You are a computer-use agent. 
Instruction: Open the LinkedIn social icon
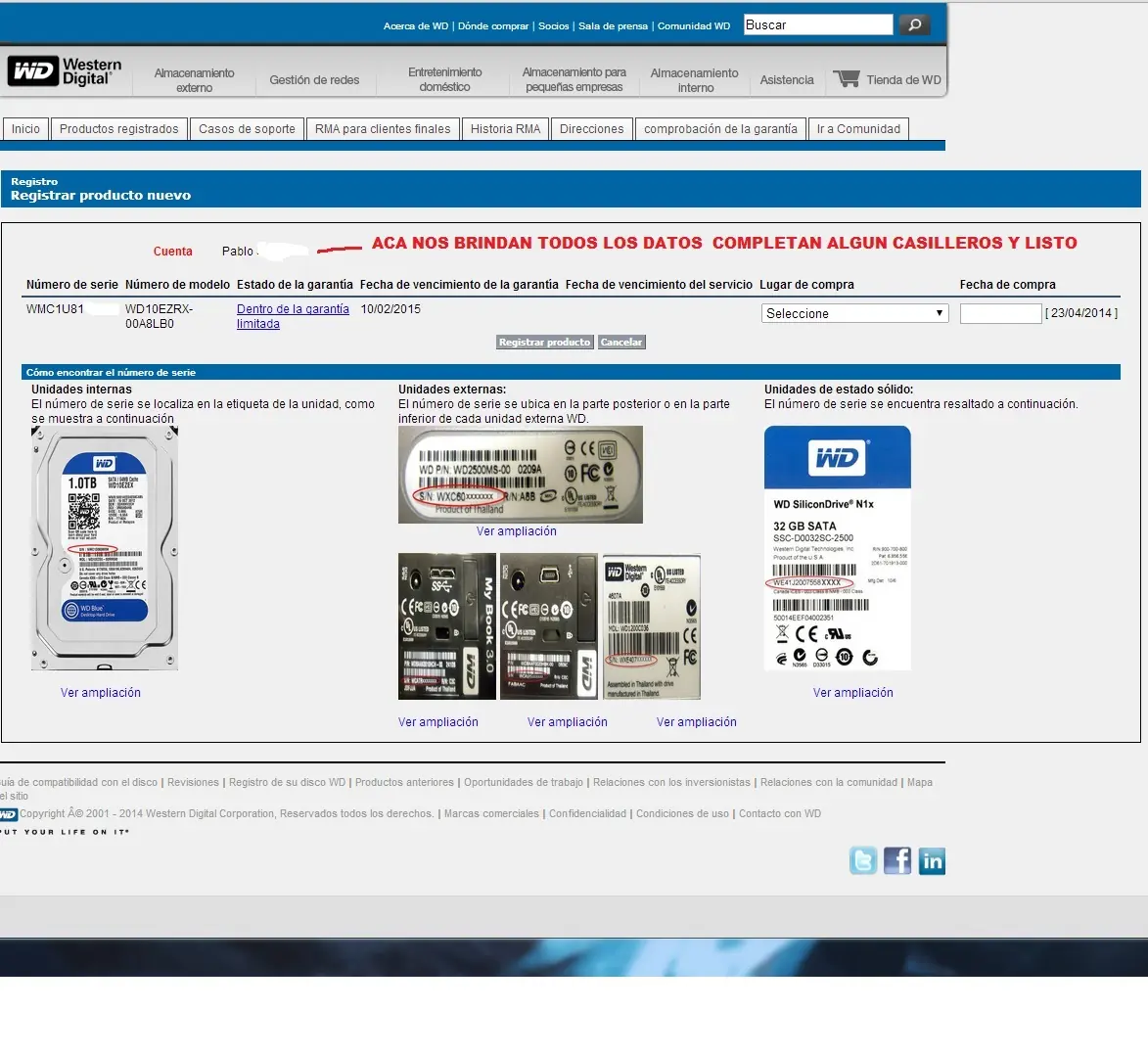(932, 861)
